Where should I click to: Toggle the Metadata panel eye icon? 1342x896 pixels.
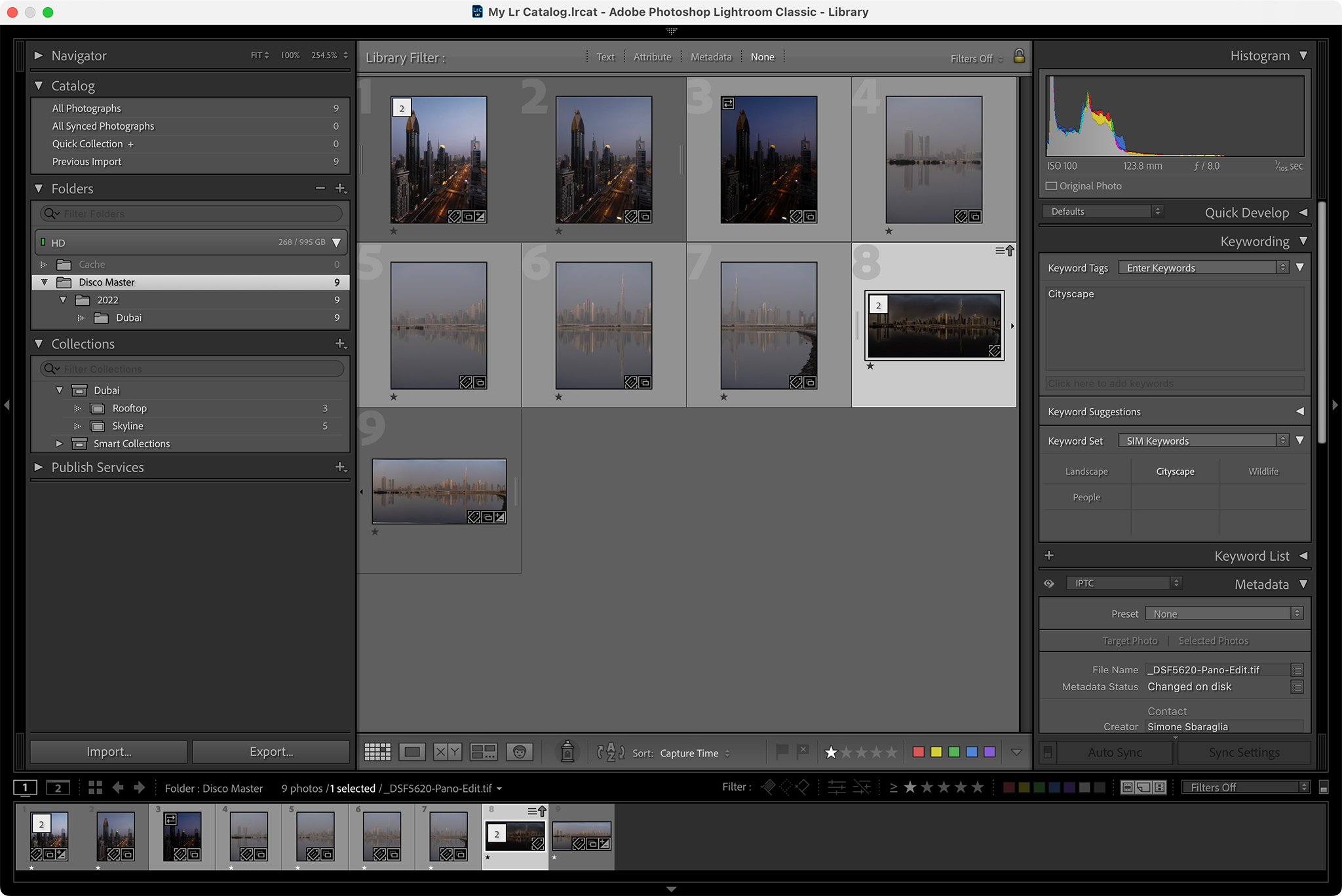[x=1049, y=584]
